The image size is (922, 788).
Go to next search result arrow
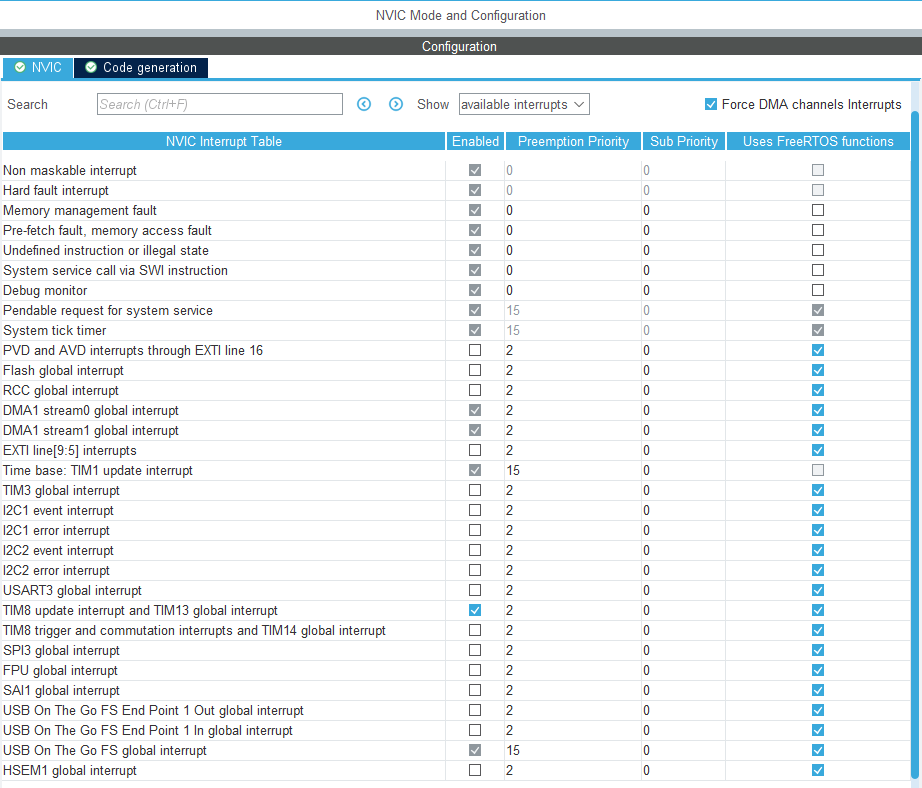pos(396,104)
